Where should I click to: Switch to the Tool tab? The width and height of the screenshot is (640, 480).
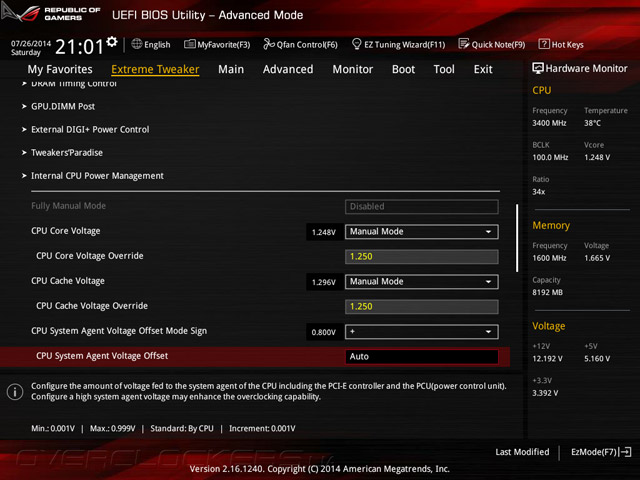click(x=444, y=69)
